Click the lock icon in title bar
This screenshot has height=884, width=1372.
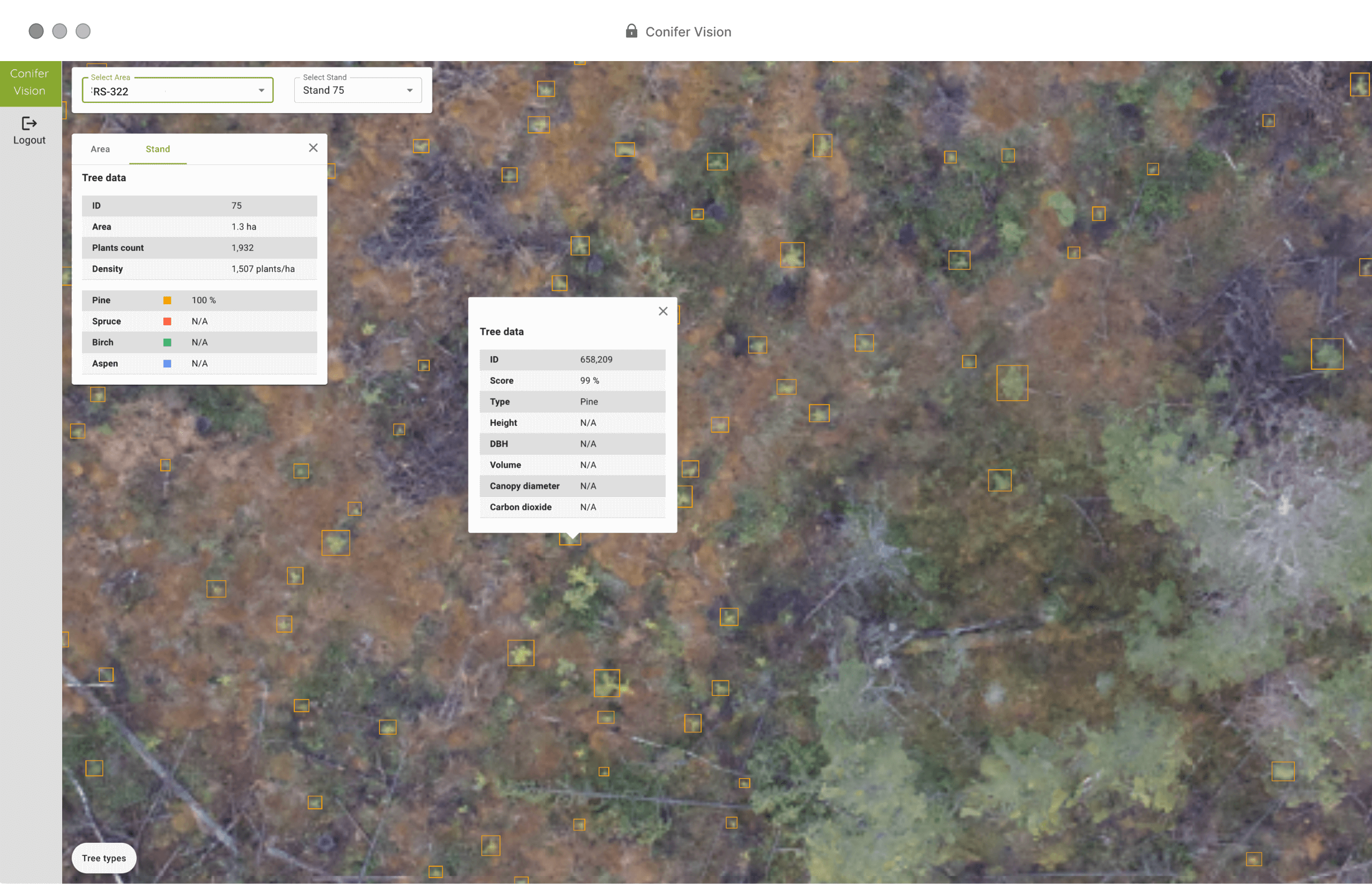631,31
